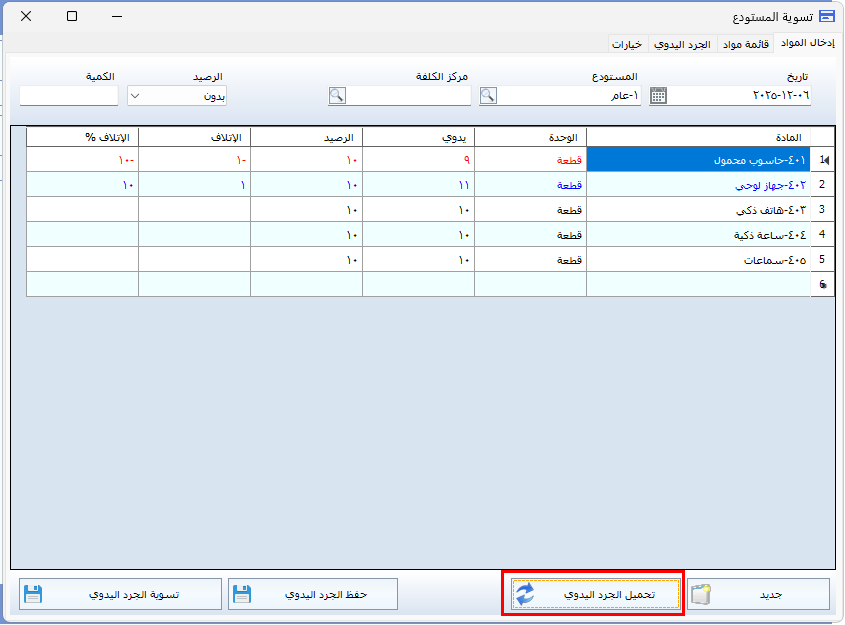Click the cost center (مركز الكلفة) text field
The width and height of the screenshot is (845, 625).
[408, 96]
